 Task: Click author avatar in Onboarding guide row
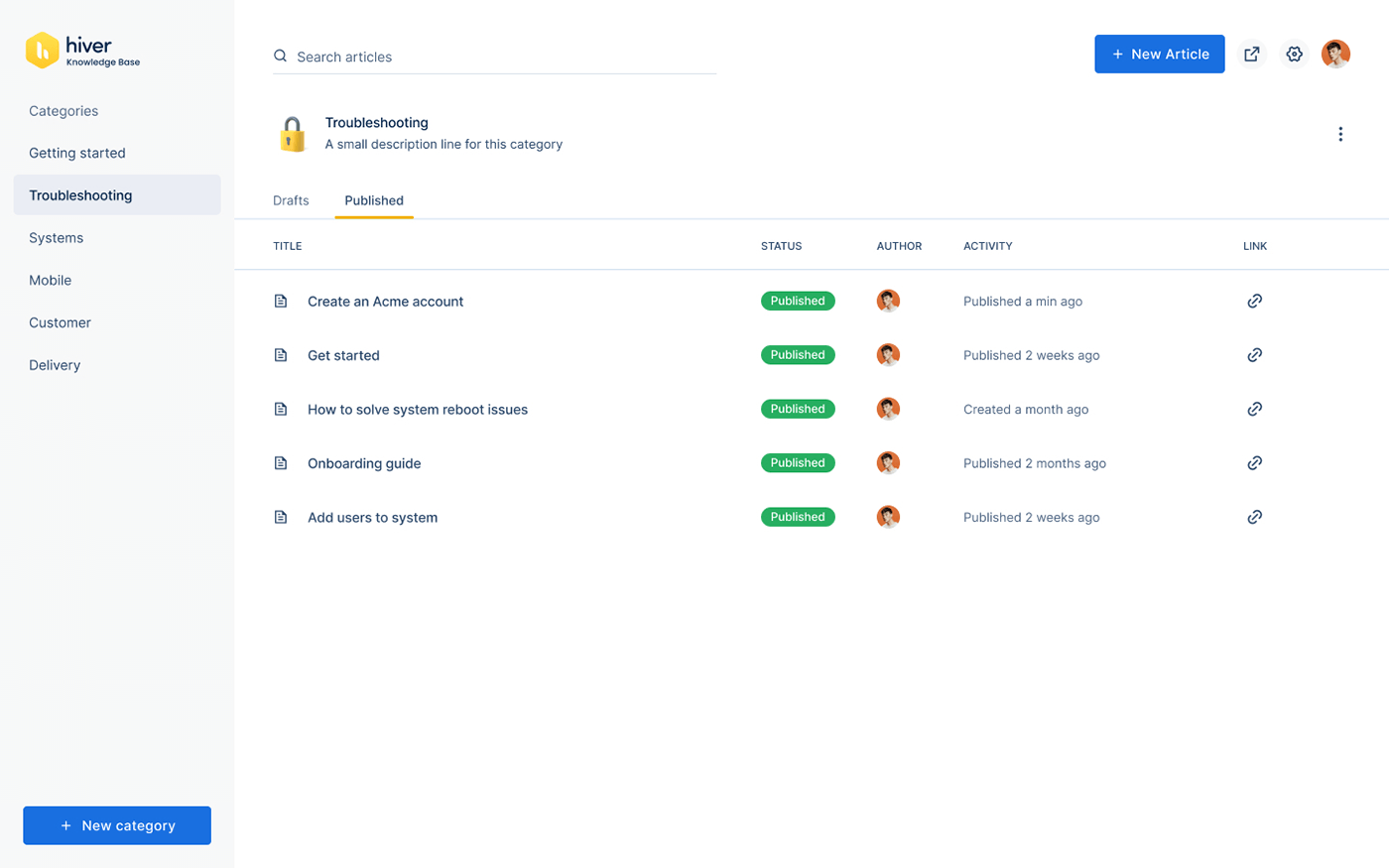[x=888, y=463]
